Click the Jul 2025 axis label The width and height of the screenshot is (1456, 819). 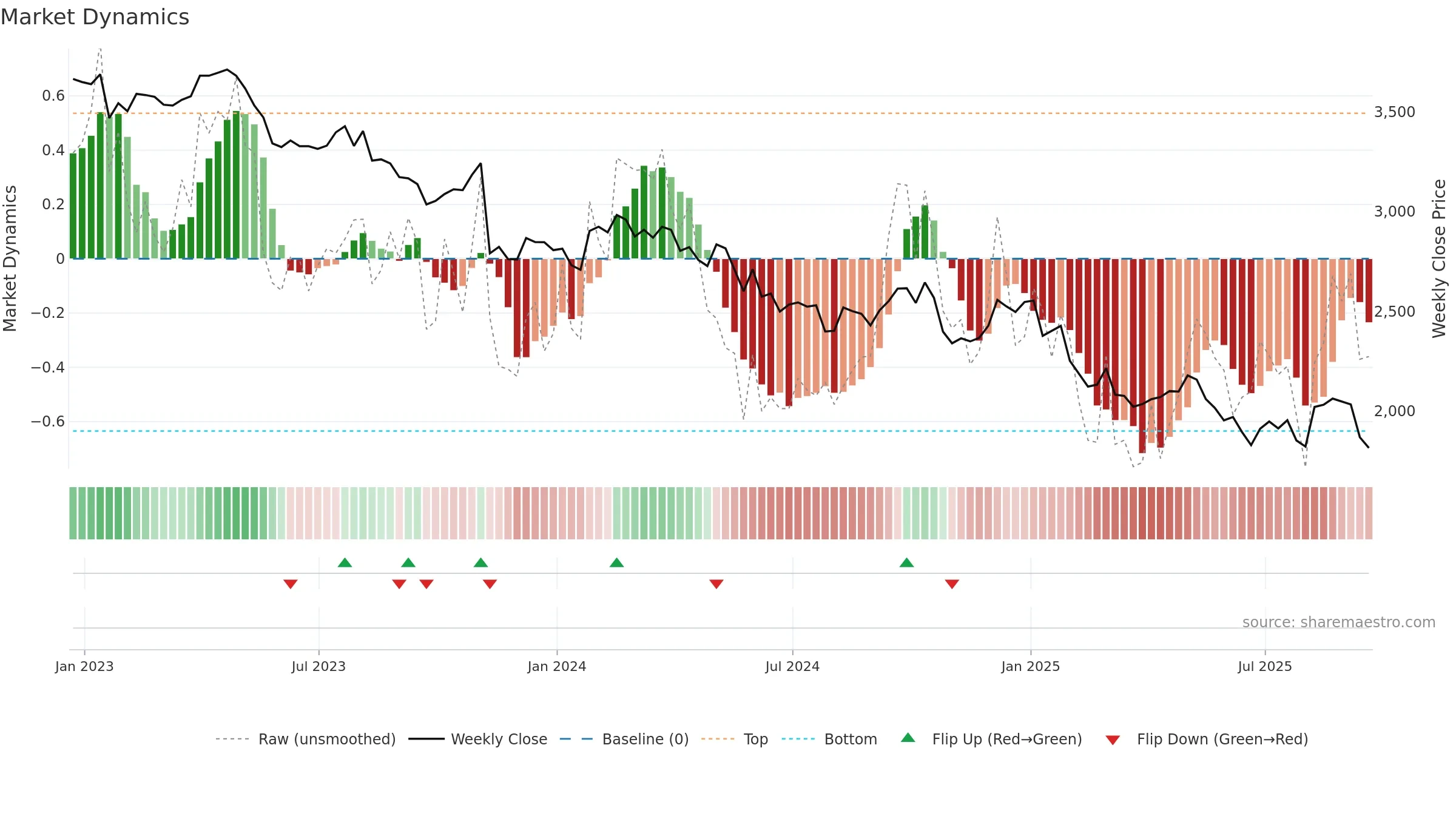tap(1265, 666)
